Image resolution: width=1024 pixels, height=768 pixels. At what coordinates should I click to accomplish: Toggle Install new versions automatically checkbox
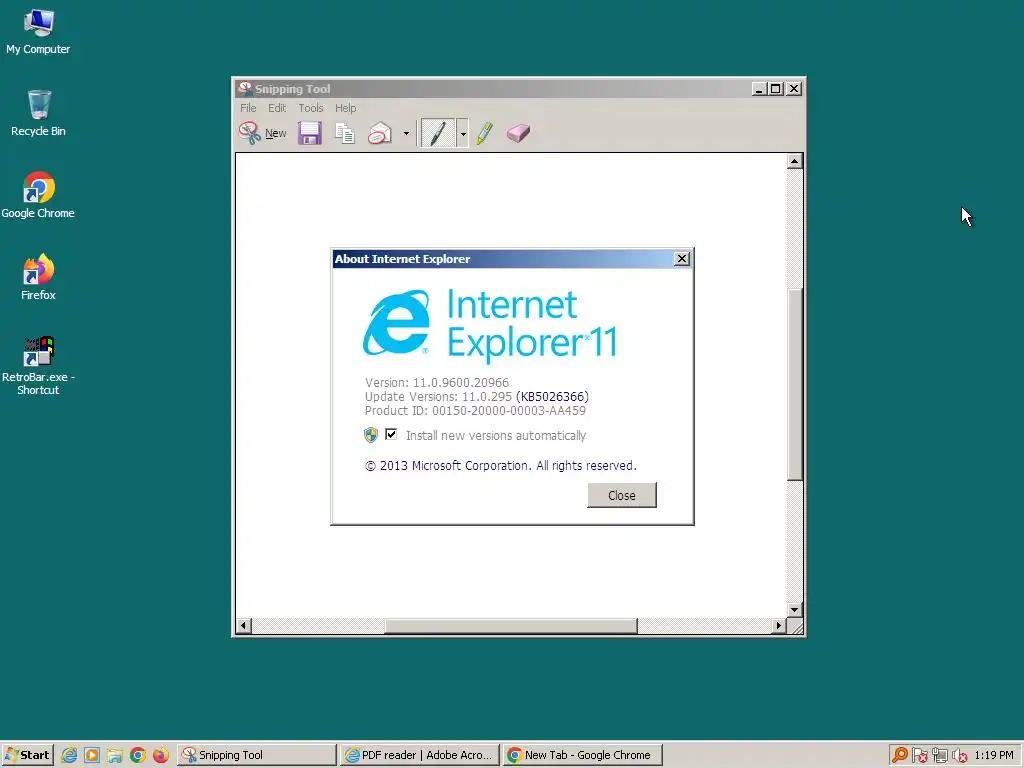(x=391, y=434)
